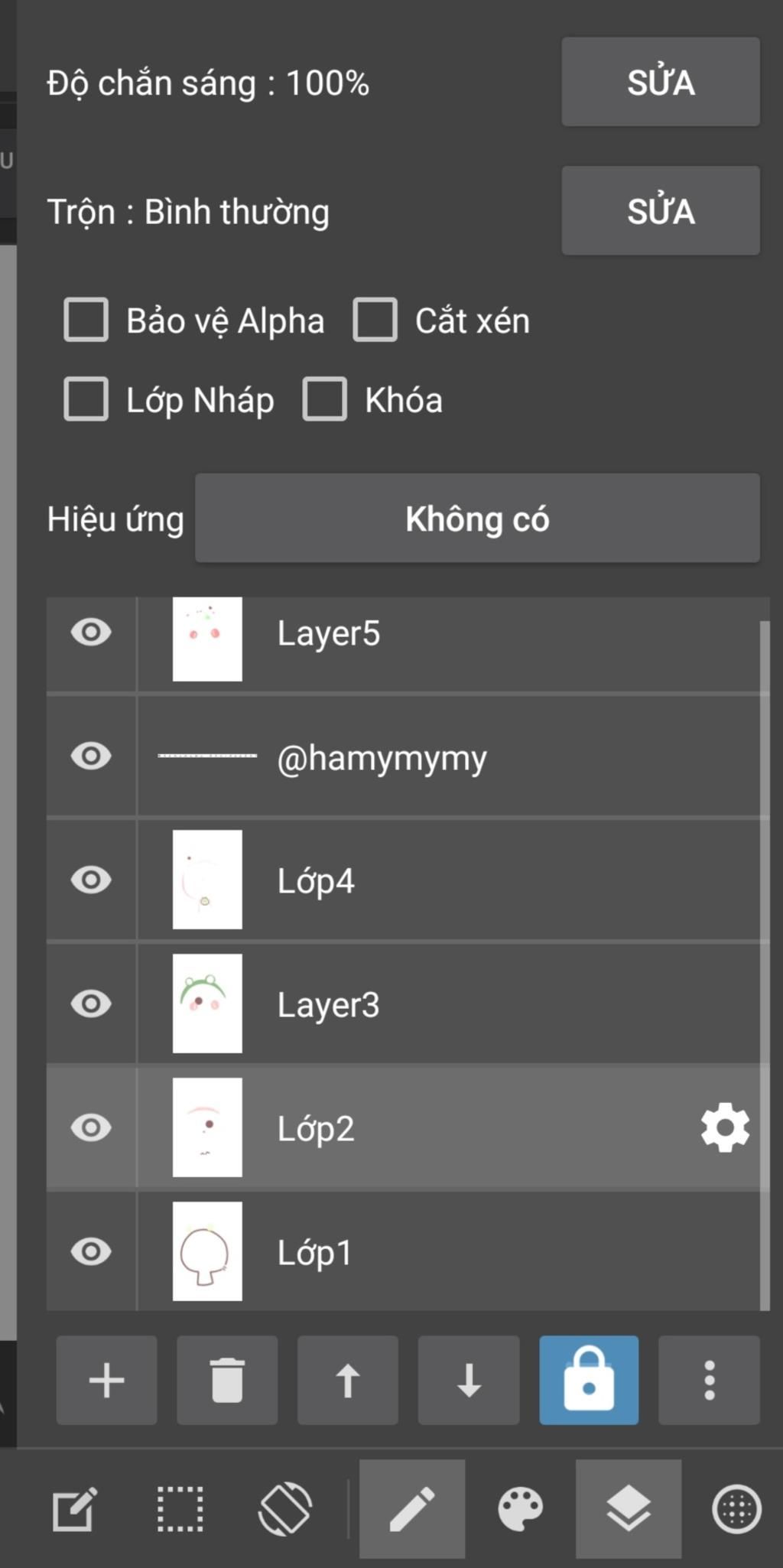
Task: Open the color palette icon
Action: coord(520,1509)
